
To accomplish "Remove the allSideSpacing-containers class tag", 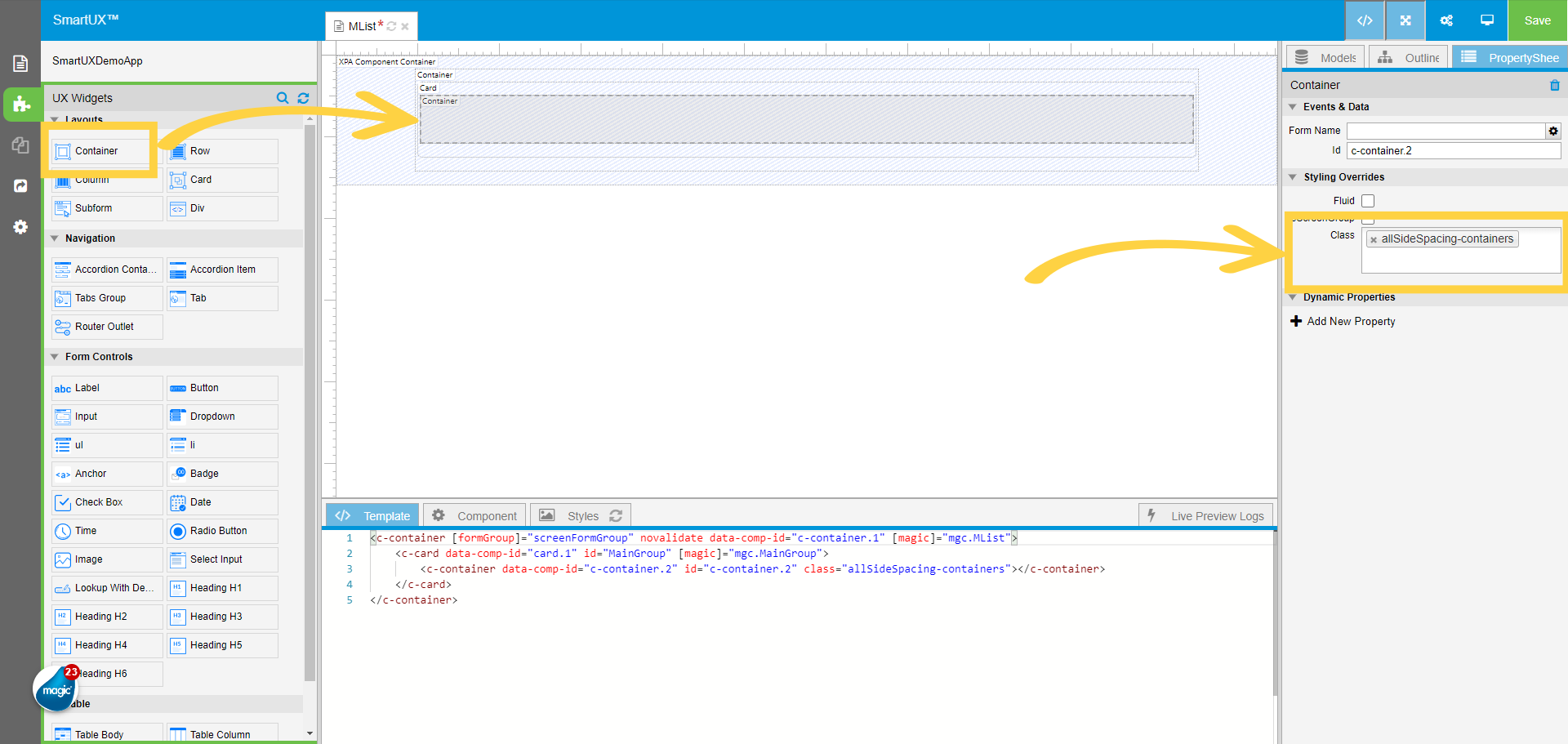I will pos(1374,240).
